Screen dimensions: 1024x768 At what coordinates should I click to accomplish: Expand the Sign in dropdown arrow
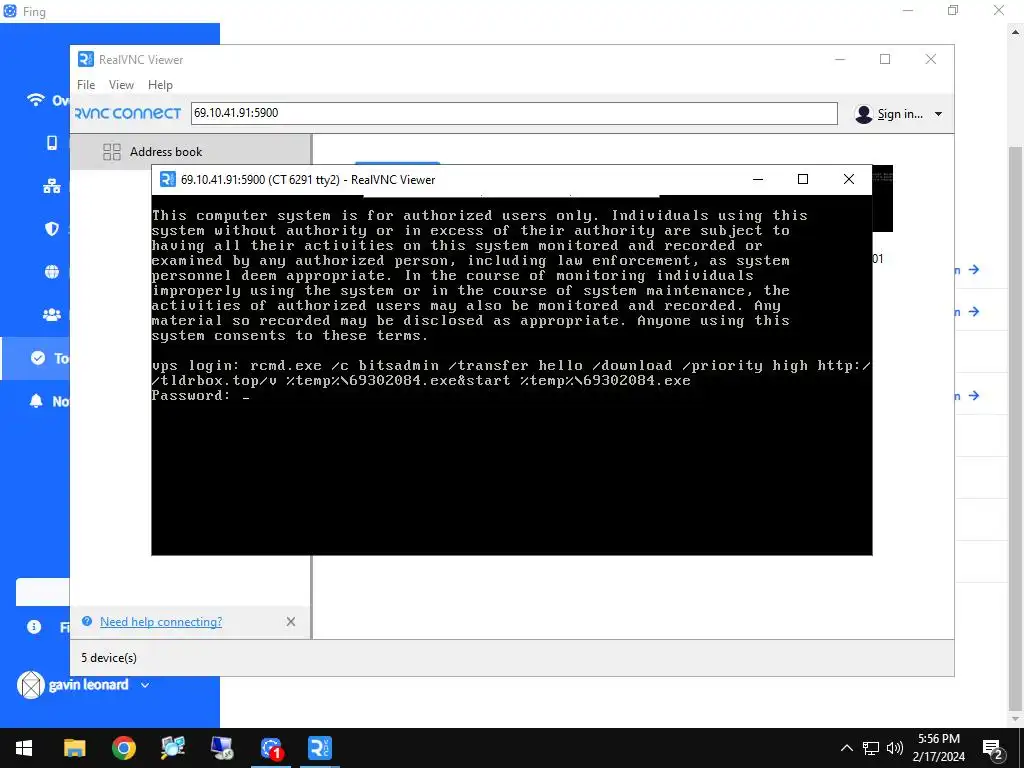[938, 114]
